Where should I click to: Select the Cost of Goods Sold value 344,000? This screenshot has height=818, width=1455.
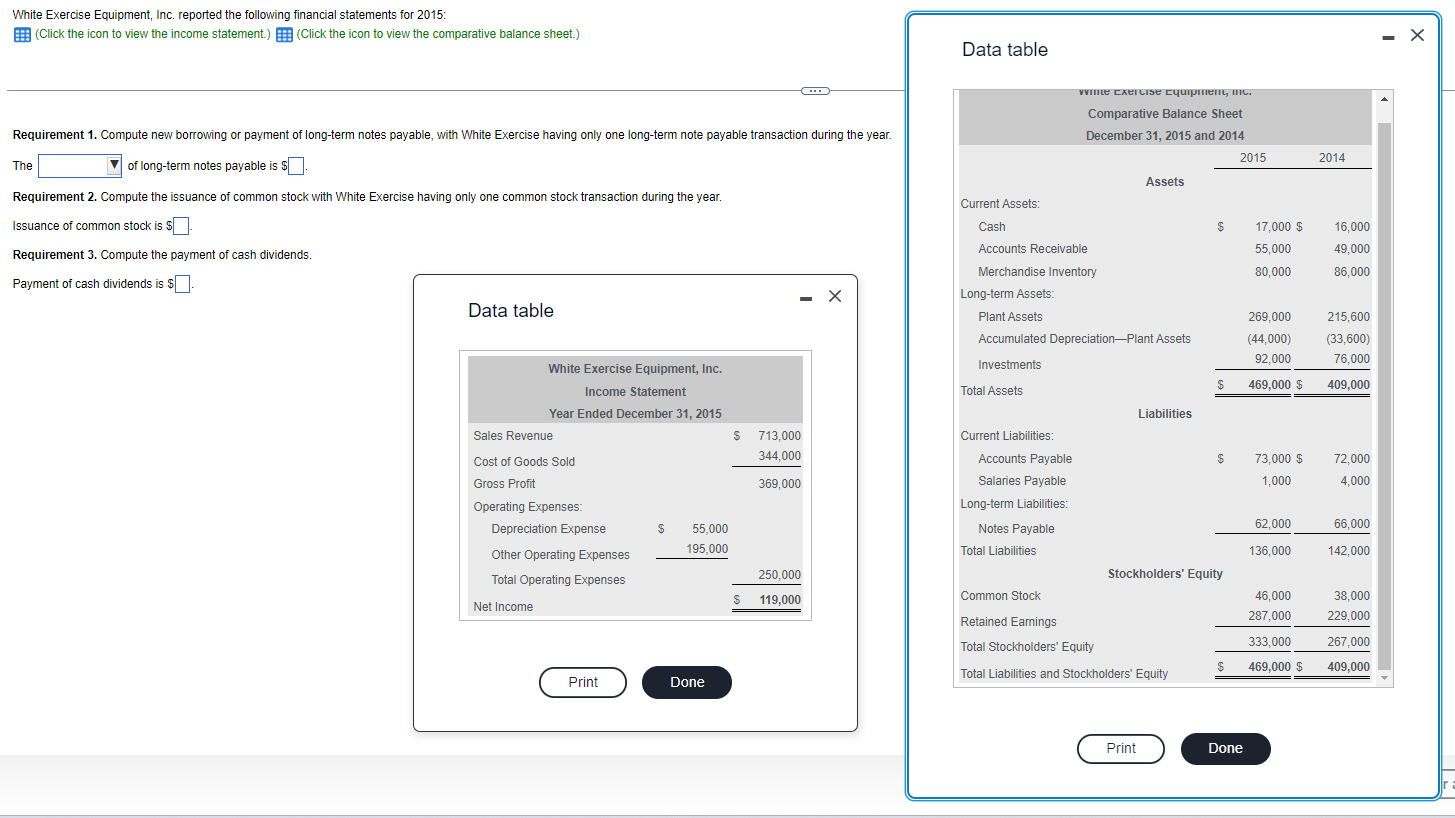779,456
